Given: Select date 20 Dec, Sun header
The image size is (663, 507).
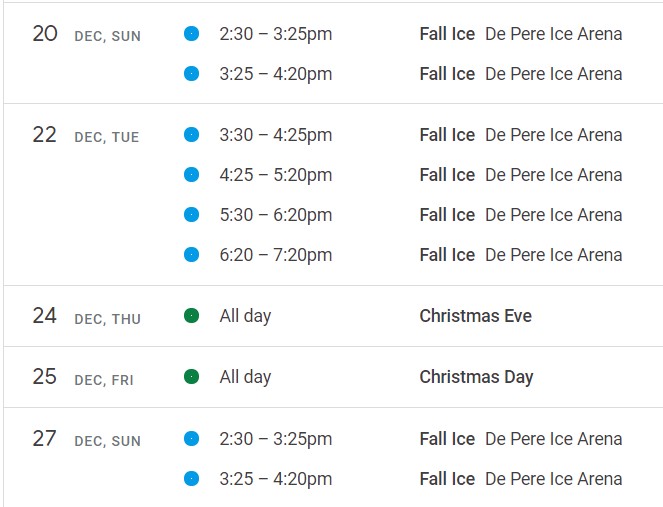Looking at the screenshot, I should 87,34.
